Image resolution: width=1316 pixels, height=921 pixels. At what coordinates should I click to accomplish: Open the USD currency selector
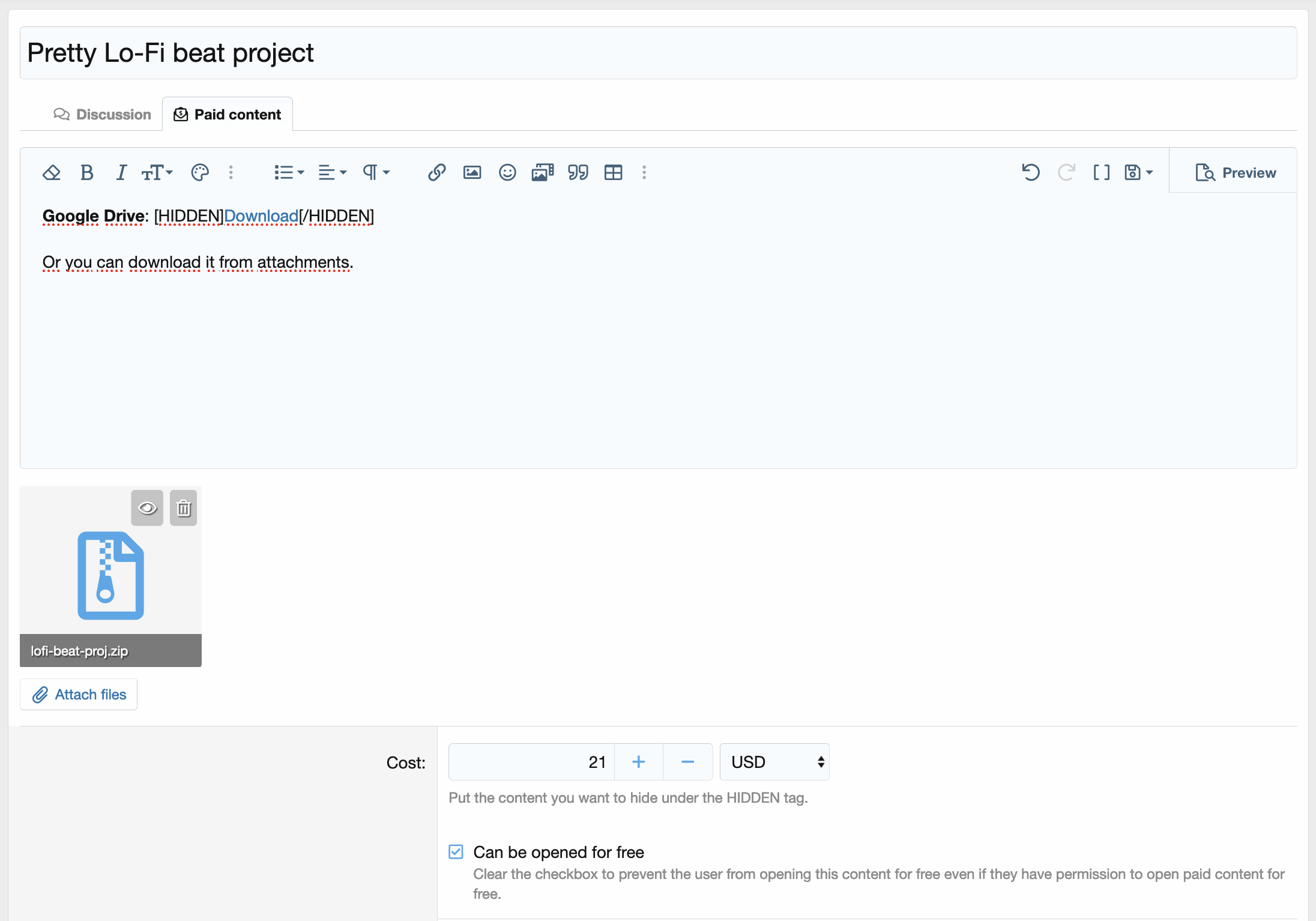point(774,762)
